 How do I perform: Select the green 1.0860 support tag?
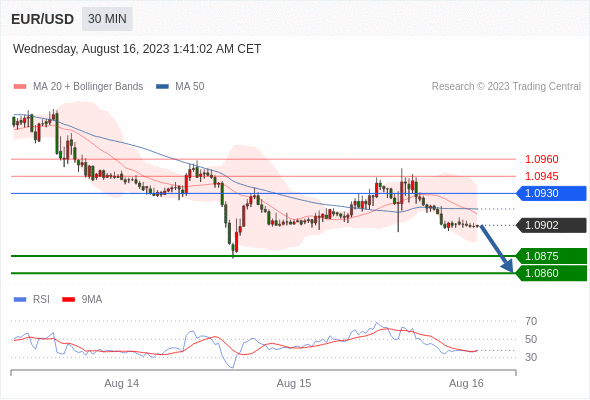click(551, 273)
